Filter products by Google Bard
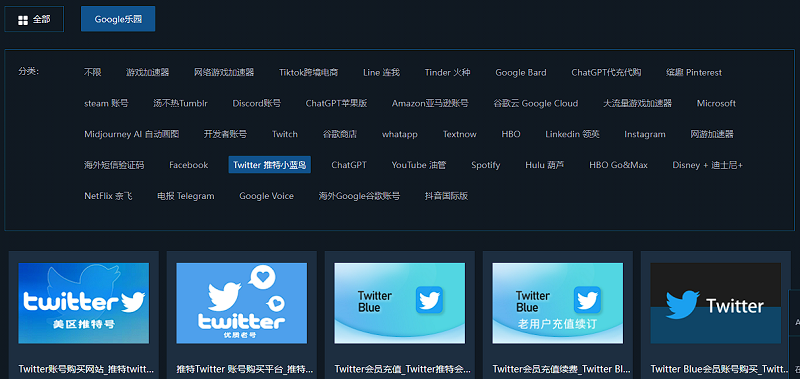This screenshot has height=379, width=800. point(521,72)
